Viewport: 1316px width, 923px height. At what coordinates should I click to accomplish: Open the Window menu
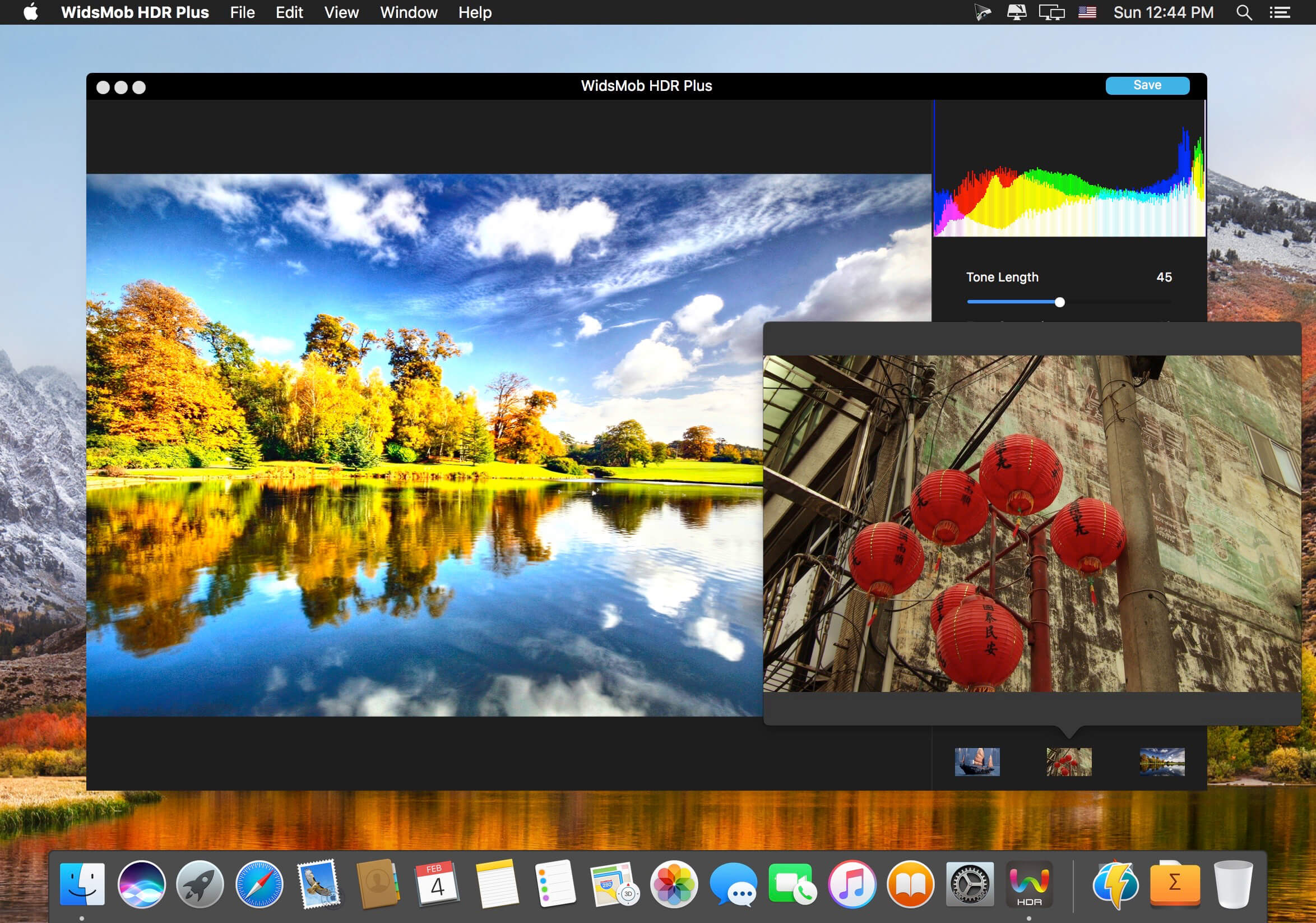[409, 12]
